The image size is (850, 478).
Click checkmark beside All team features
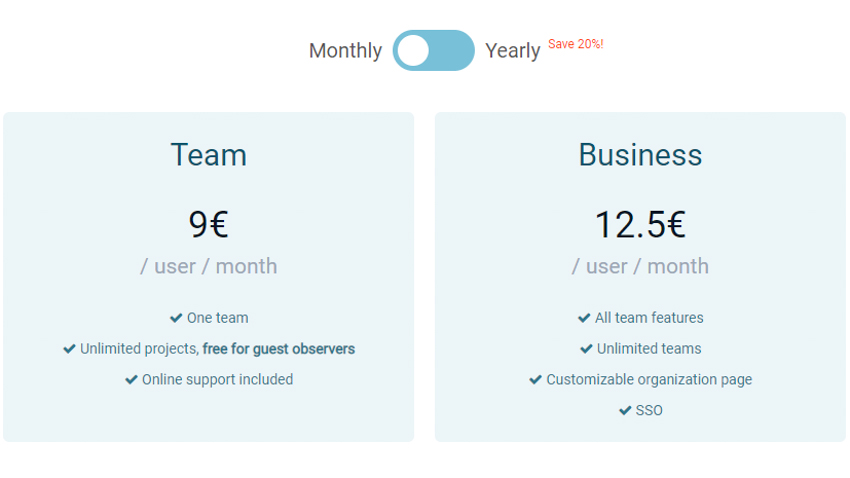point(584,318)
